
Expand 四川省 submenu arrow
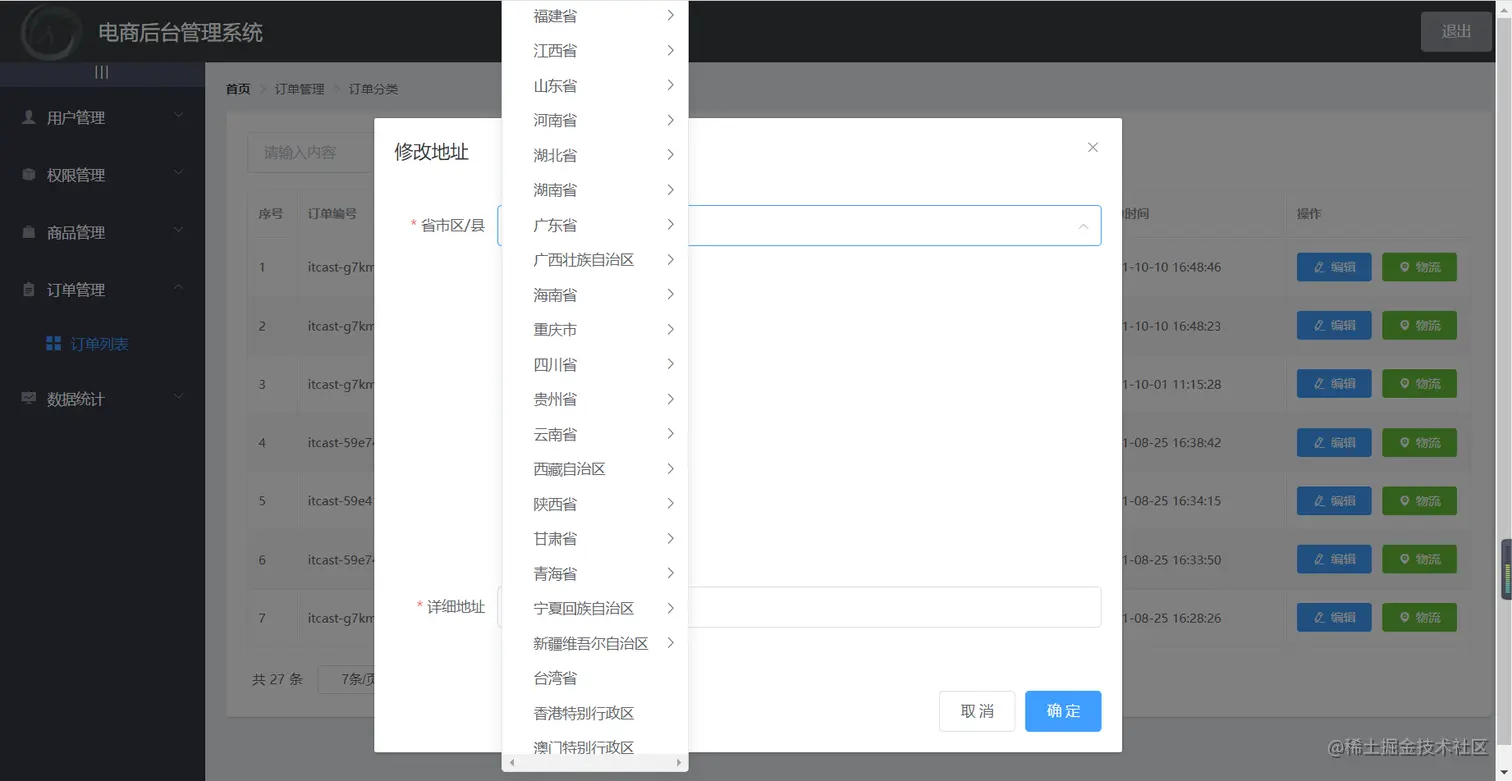tap(670, 364)
